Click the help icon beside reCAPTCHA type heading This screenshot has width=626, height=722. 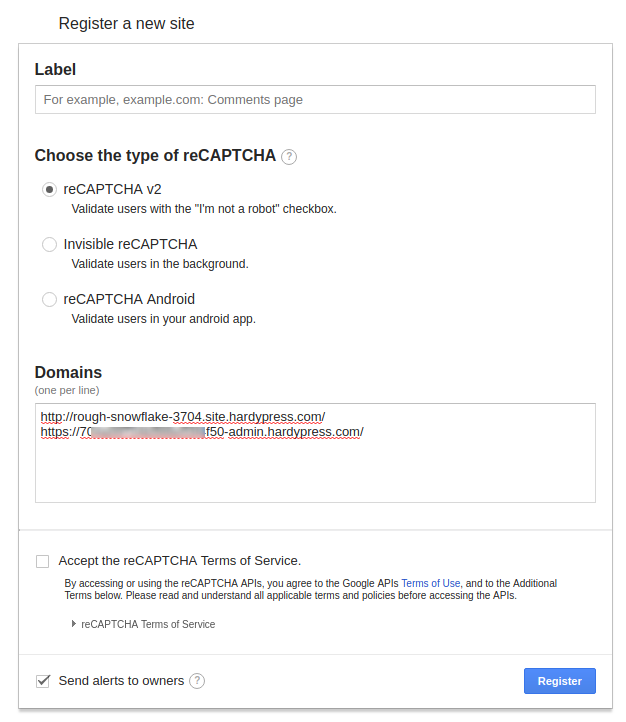289,156
